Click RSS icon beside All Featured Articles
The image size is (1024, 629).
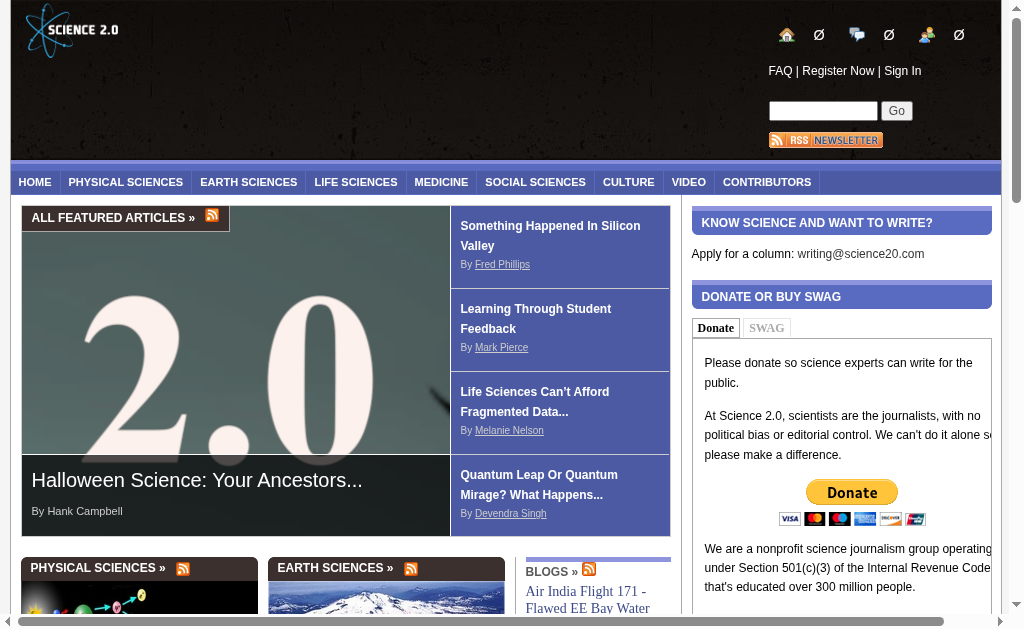[x=212, y=216]
